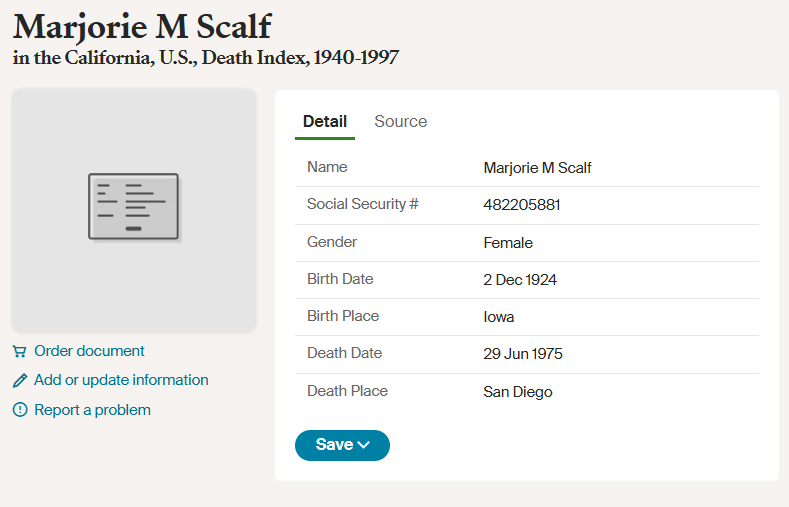
Task: Click the pencil edit icon
Action: 20,380
